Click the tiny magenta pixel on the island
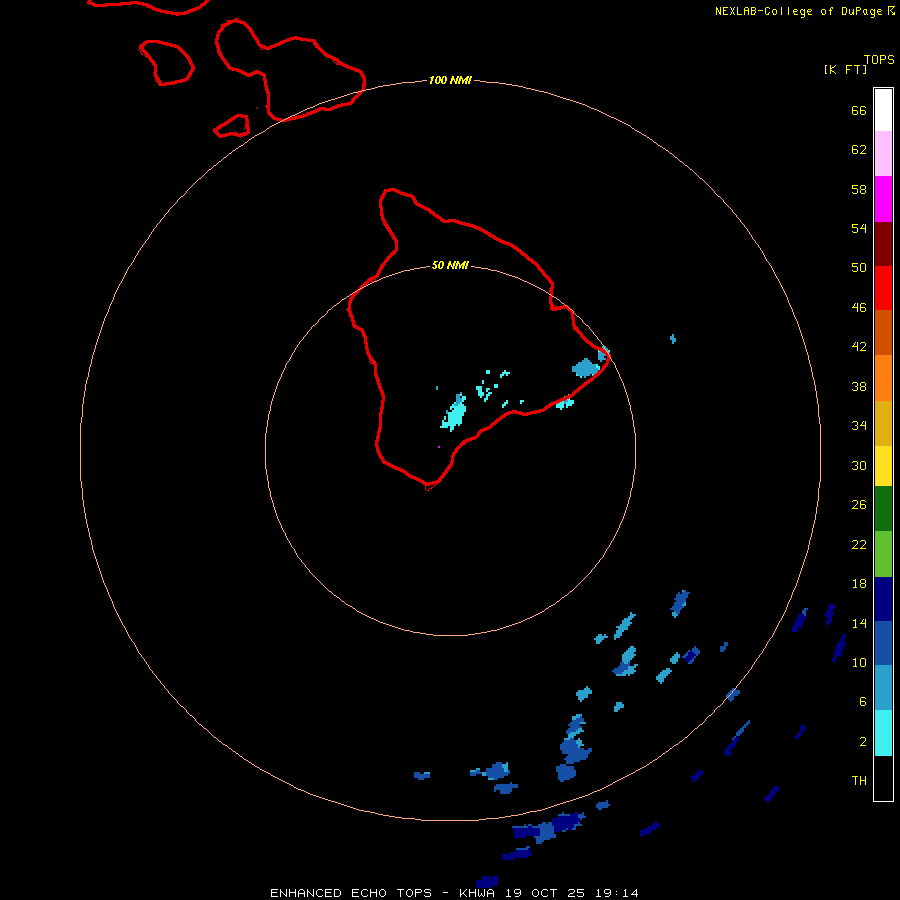Screen dimensions: 900x900 pos(439,447)
